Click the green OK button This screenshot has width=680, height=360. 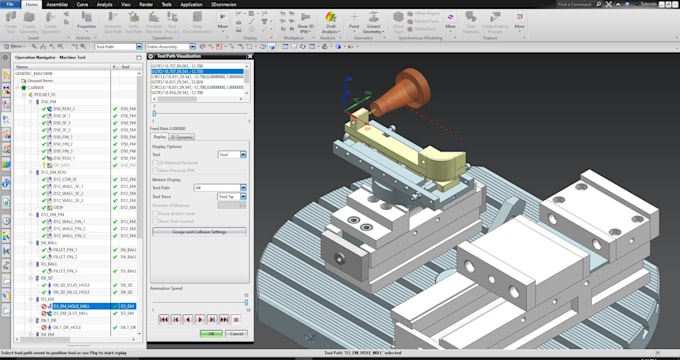(x=211, y=334)
